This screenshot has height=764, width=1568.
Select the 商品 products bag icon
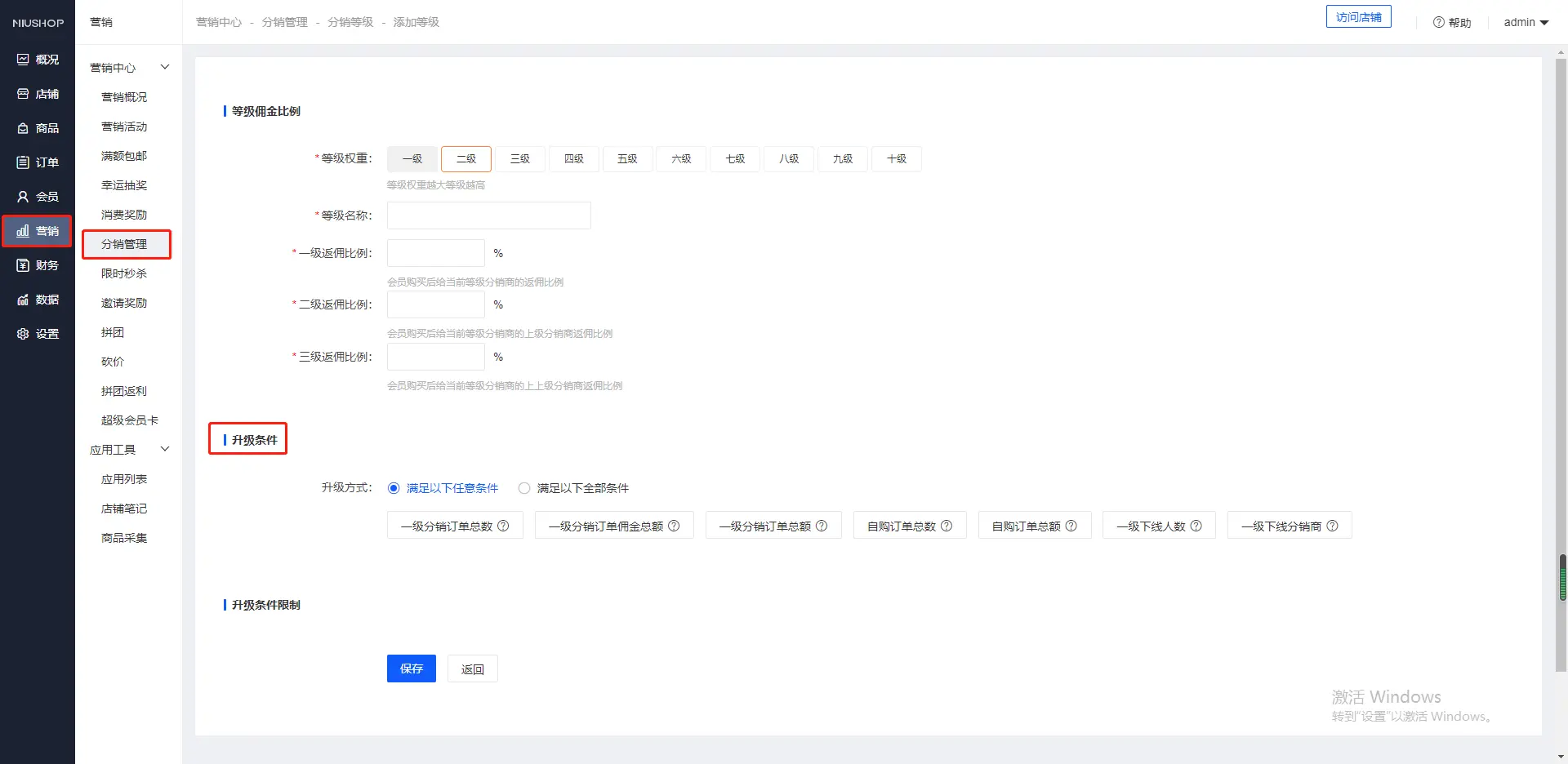[x=23, y=128]
